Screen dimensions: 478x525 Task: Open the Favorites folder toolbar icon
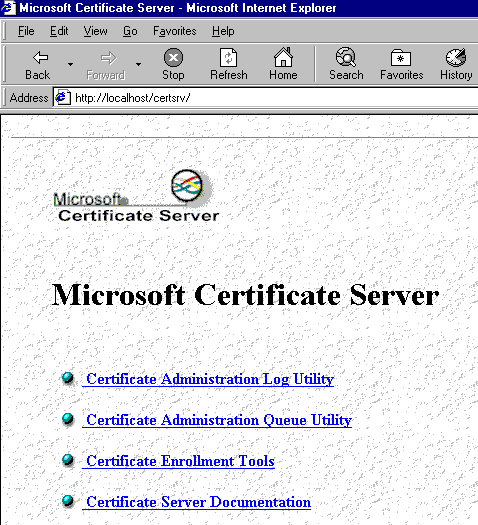(401, 58)
